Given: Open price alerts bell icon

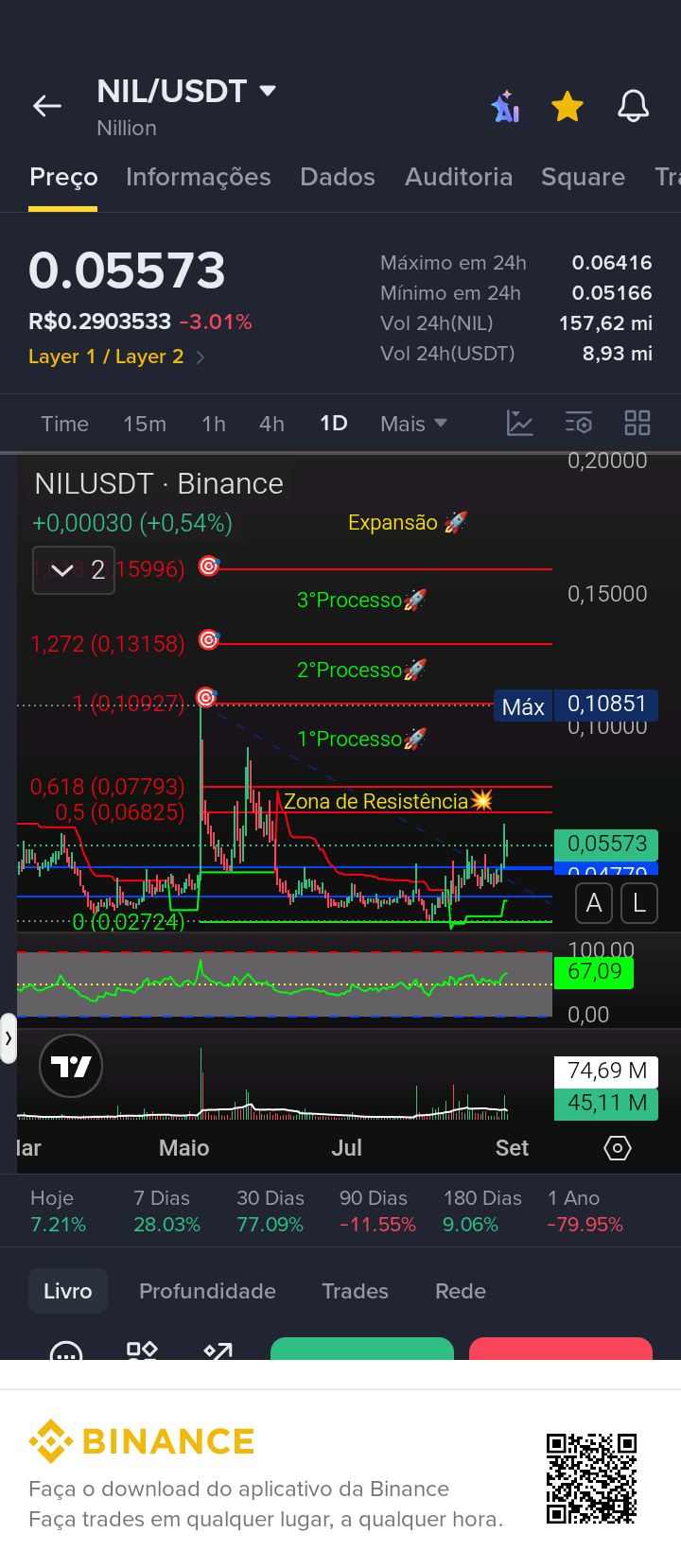Looking at the screenshot, I should [x=634, y=107].
